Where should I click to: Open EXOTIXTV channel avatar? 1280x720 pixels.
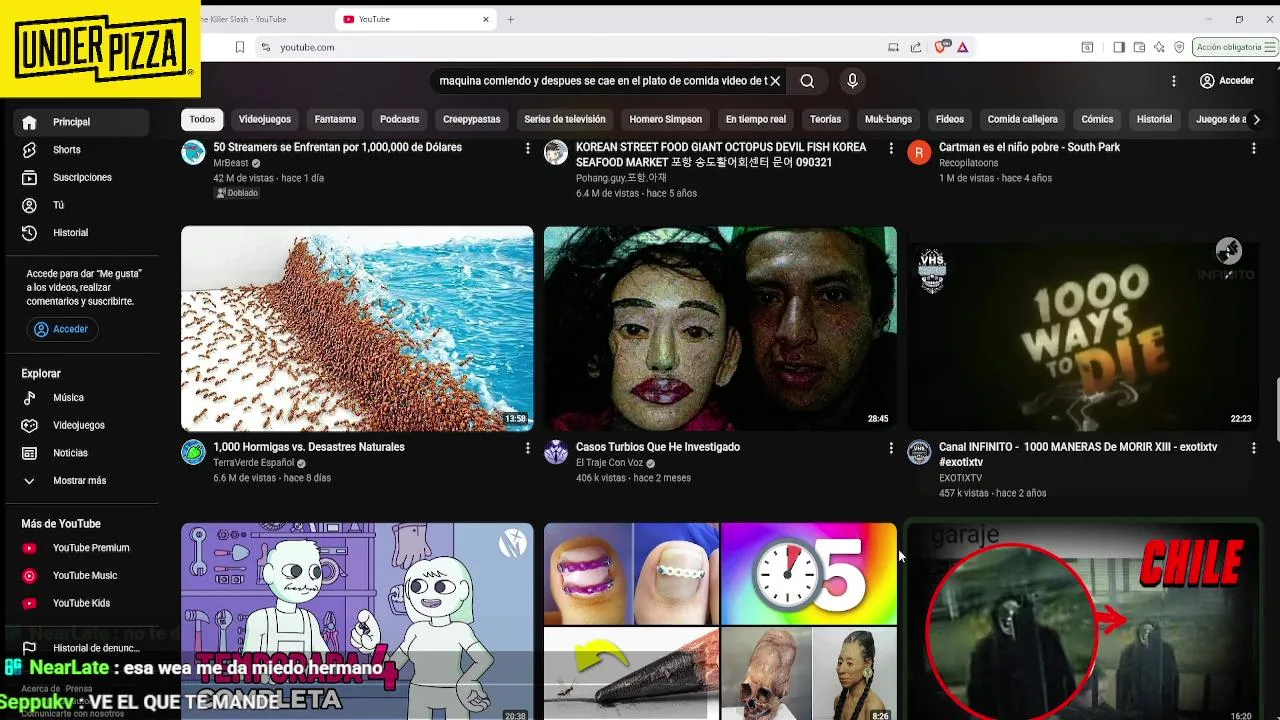point(919,452)
